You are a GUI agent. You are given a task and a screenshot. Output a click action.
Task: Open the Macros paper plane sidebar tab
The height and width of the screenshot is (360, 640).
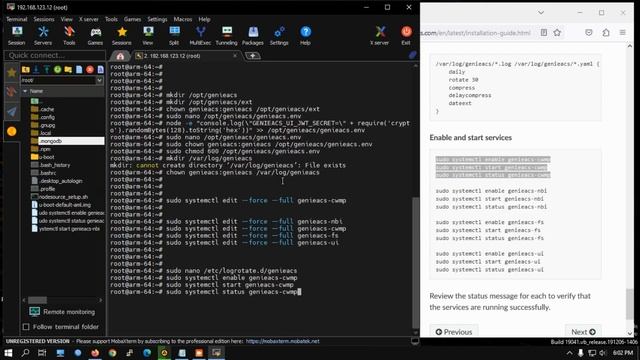(11, 111)
